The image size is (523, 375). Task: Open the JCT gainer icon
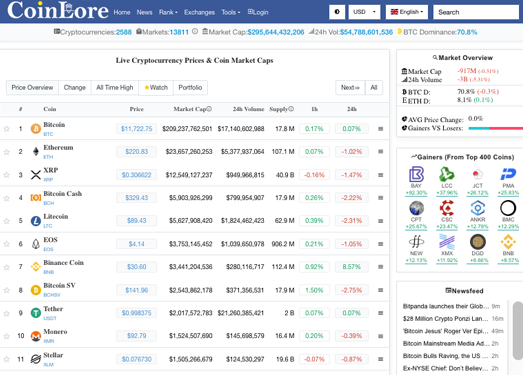click(x=478, y=174)
